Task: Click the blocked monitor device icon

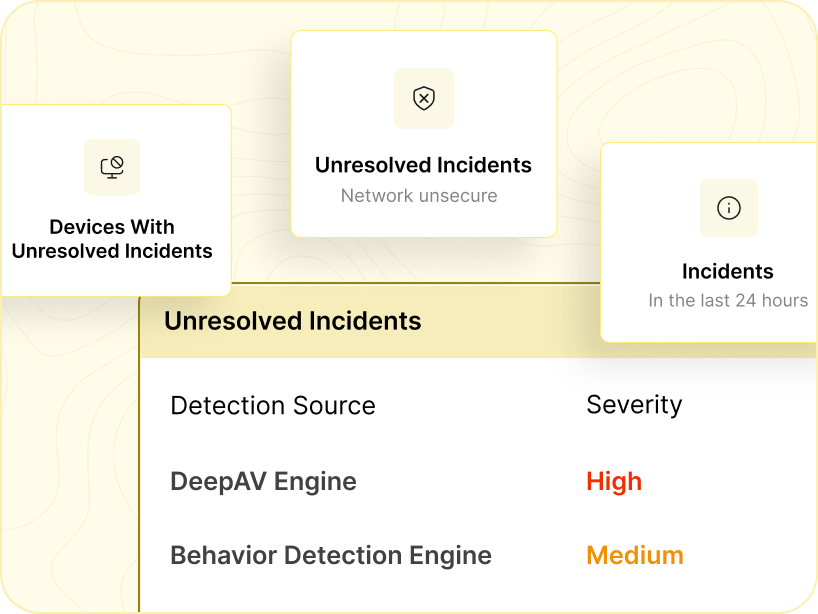Action: pyautogui.click(x=112, y=167)
